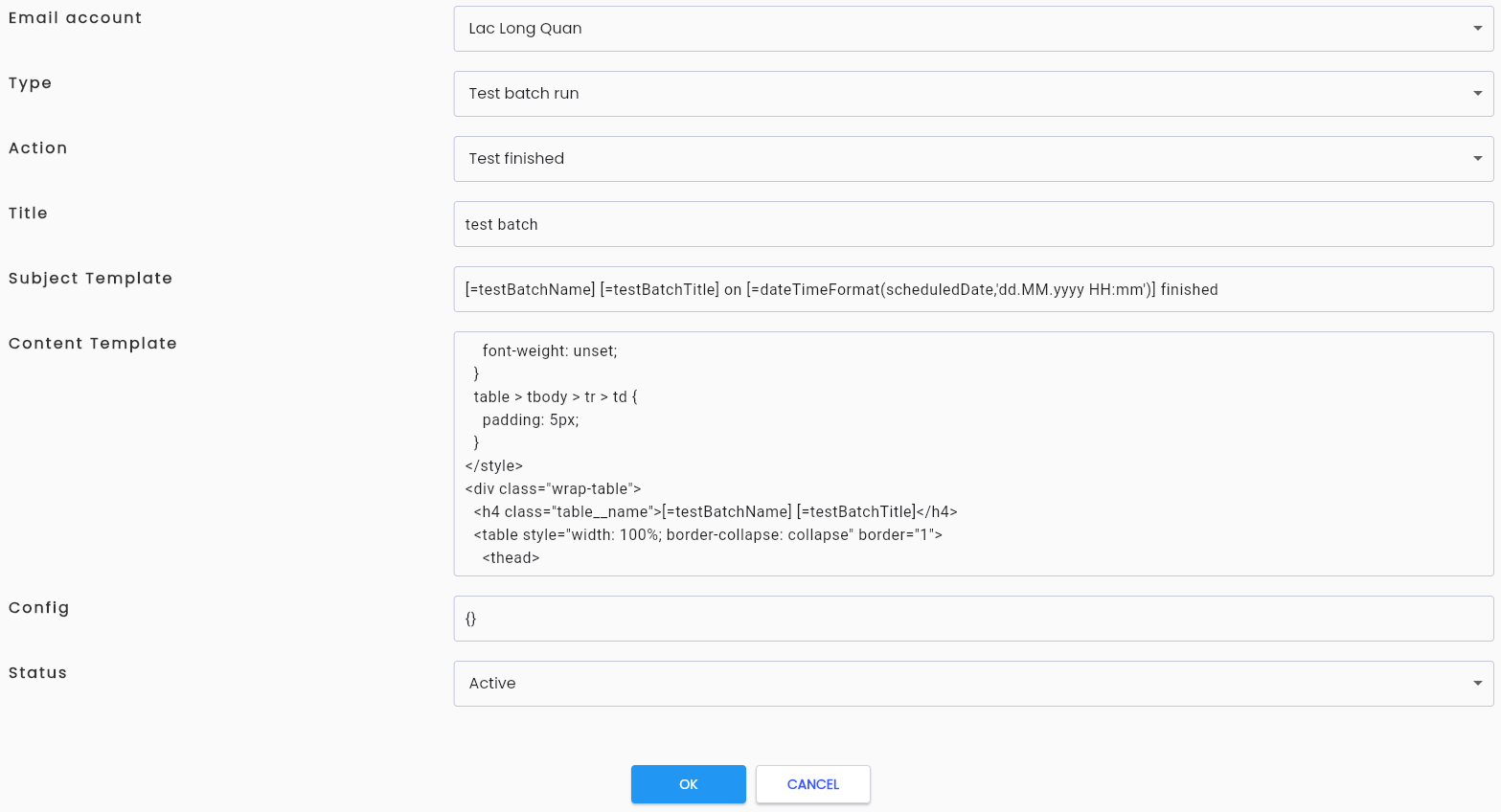This screenshot has width=1501, height=812.
Task: Open the Action dropdown arrow
Action: coord(1477,159)
